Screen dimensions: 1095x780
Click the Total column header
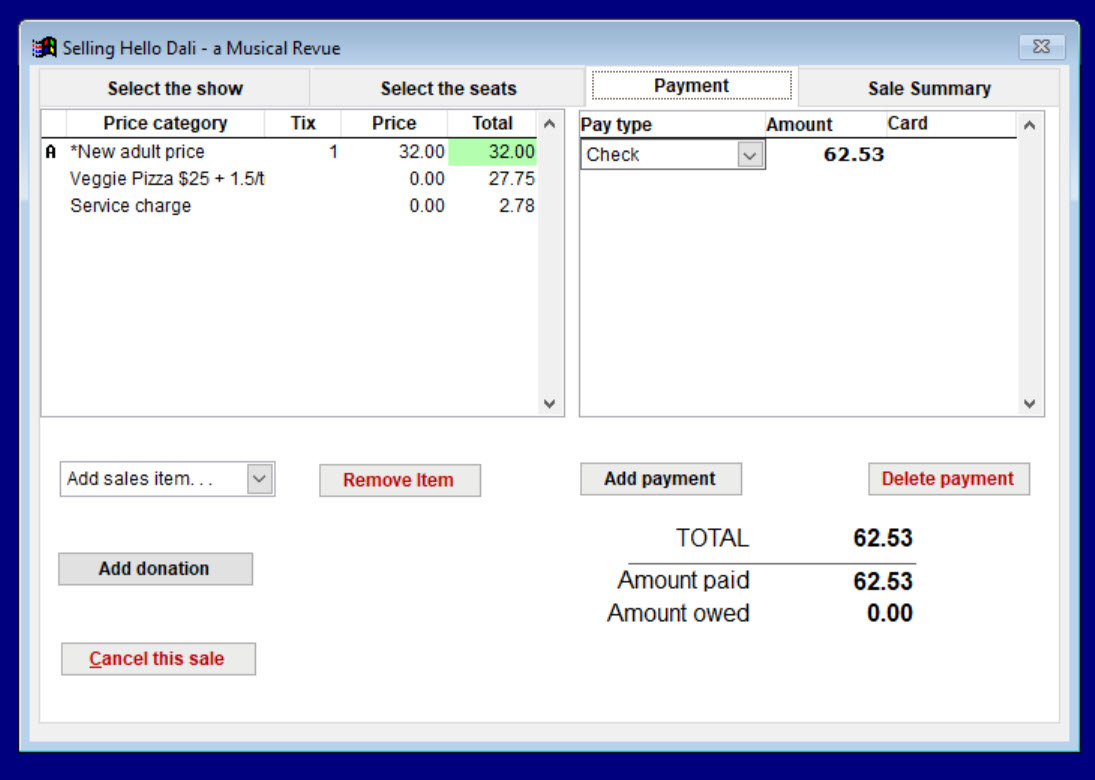pos(492,124)
